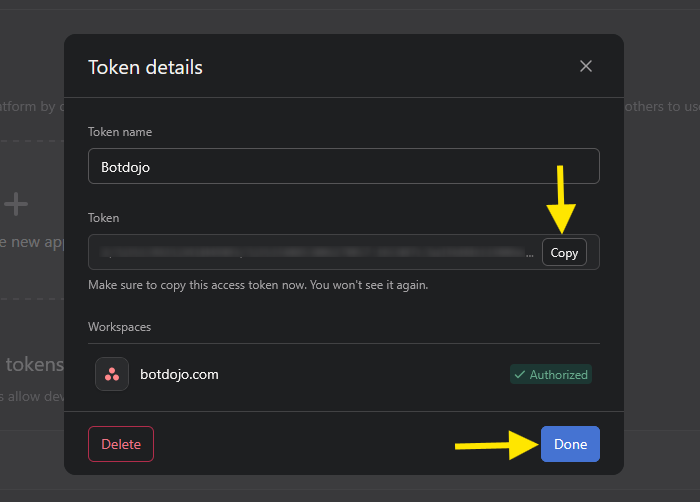
Task: Click the plus icon behind the dialog
Action: (x=16, y=205)
